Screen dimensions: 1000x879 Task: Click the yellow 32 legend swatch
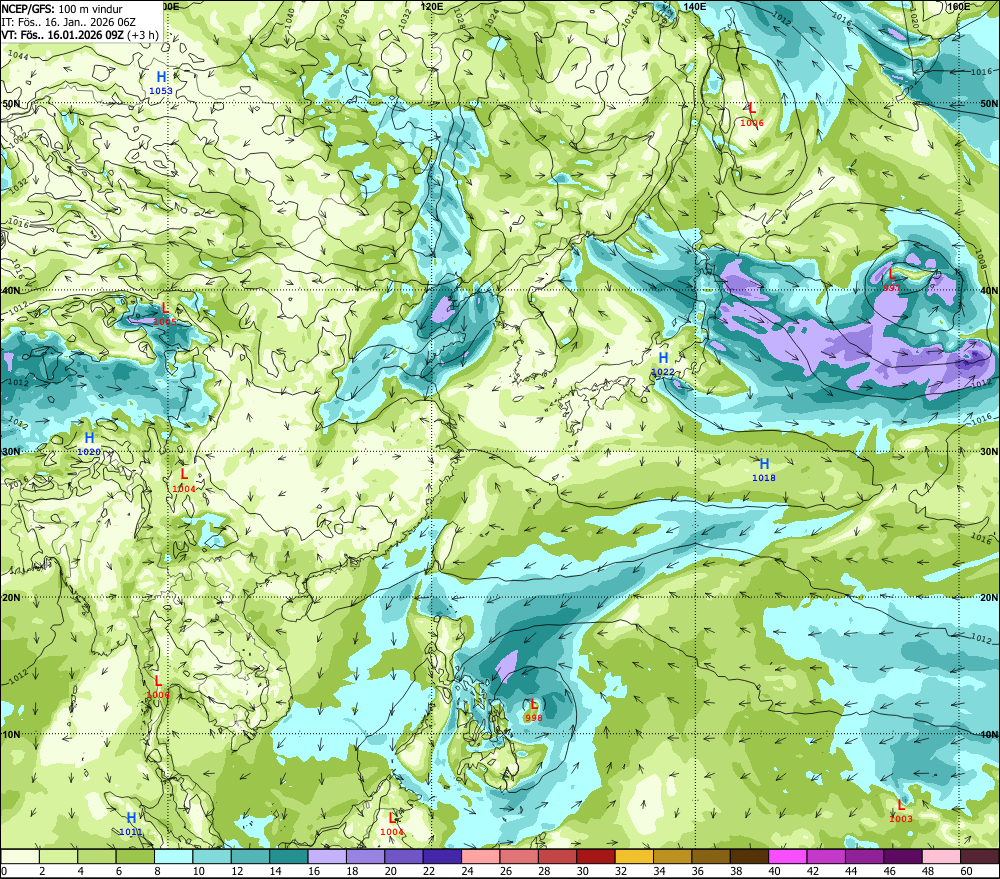(x=634, y=856)
